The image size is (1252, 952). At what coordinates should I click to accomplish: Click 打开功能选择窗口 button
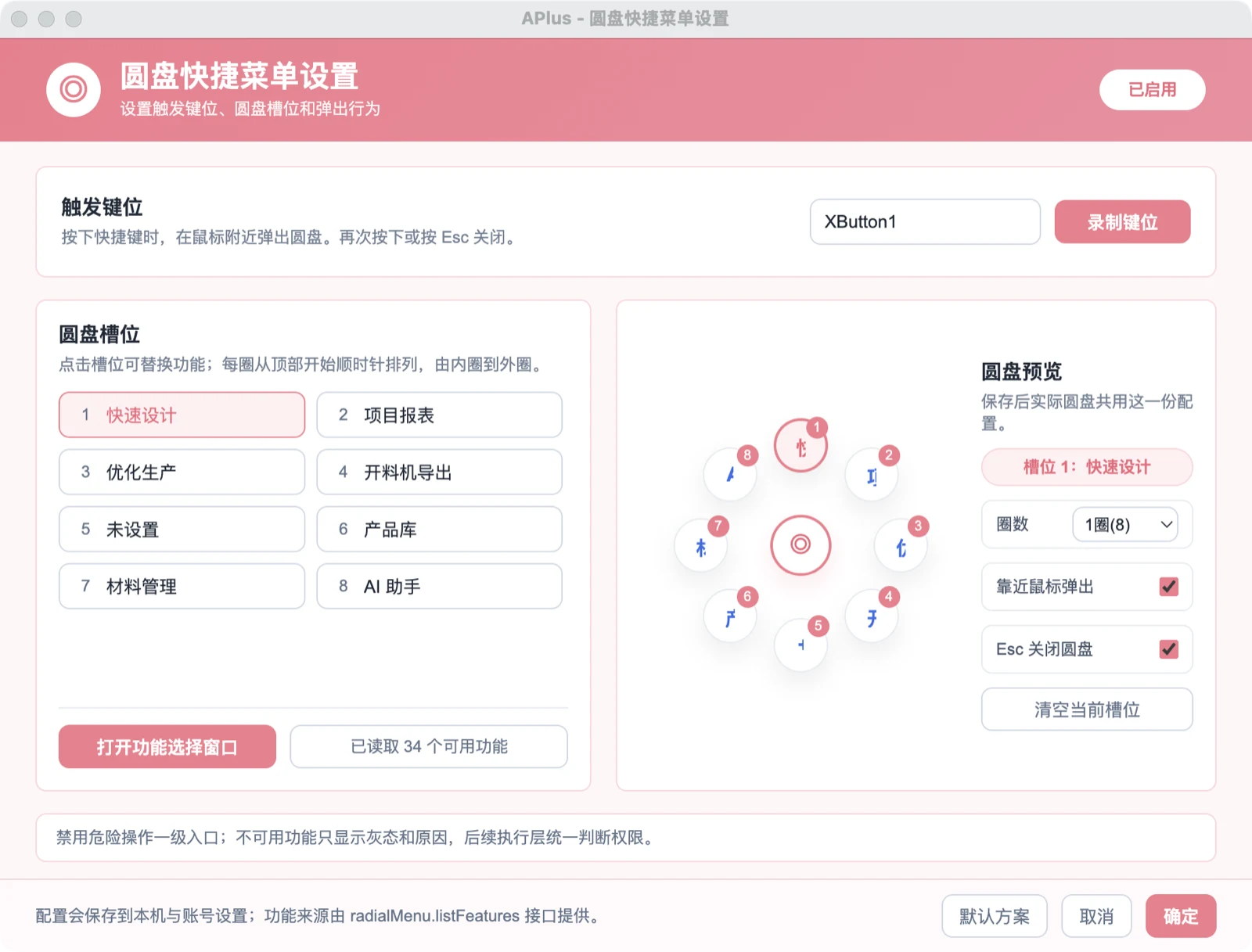tap(167, 747)
